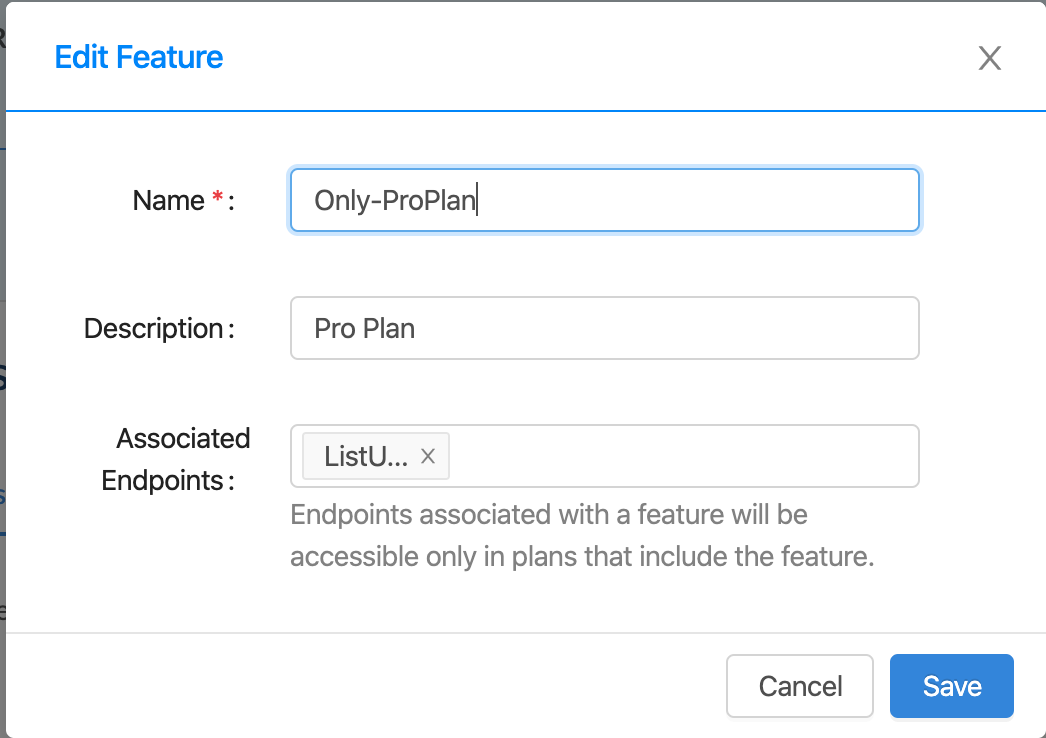Close the Edit Feature dialog with X
Screen dimensions: 1046x738
coord(989,58)
